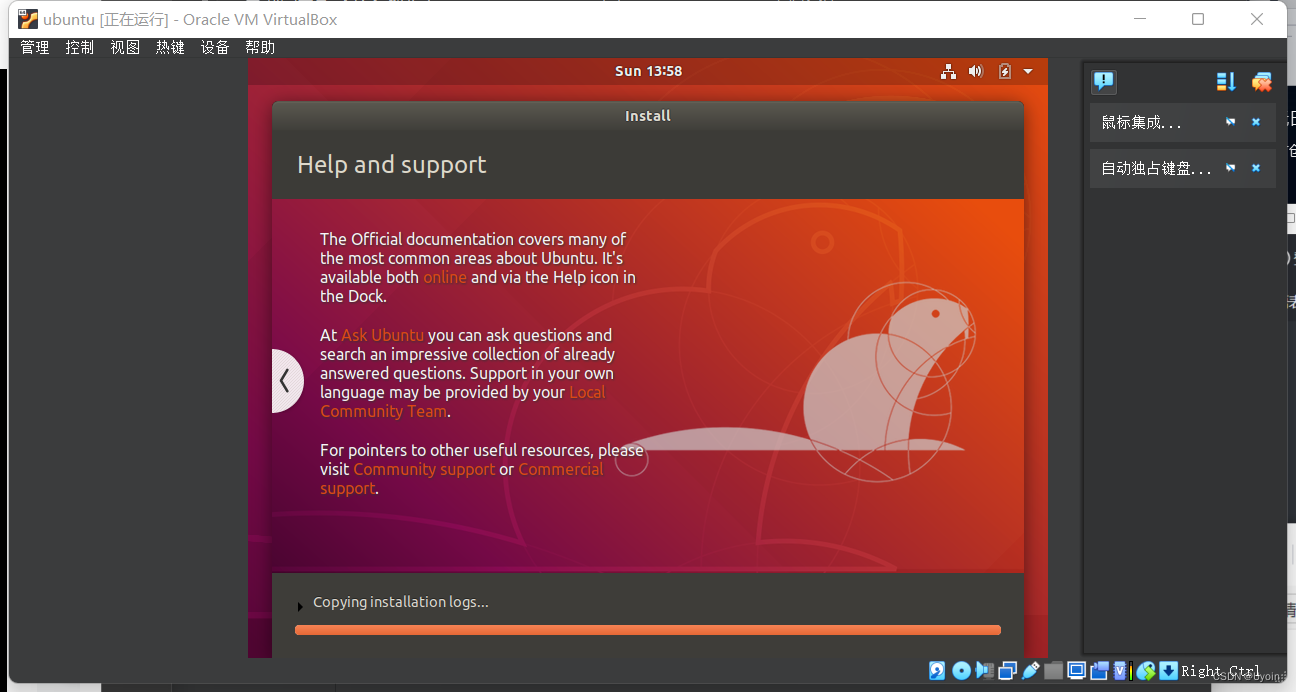The width and height of the screenshot is (1296, 692).
Task: Click the recording status icon
Action: (1100, 670)
